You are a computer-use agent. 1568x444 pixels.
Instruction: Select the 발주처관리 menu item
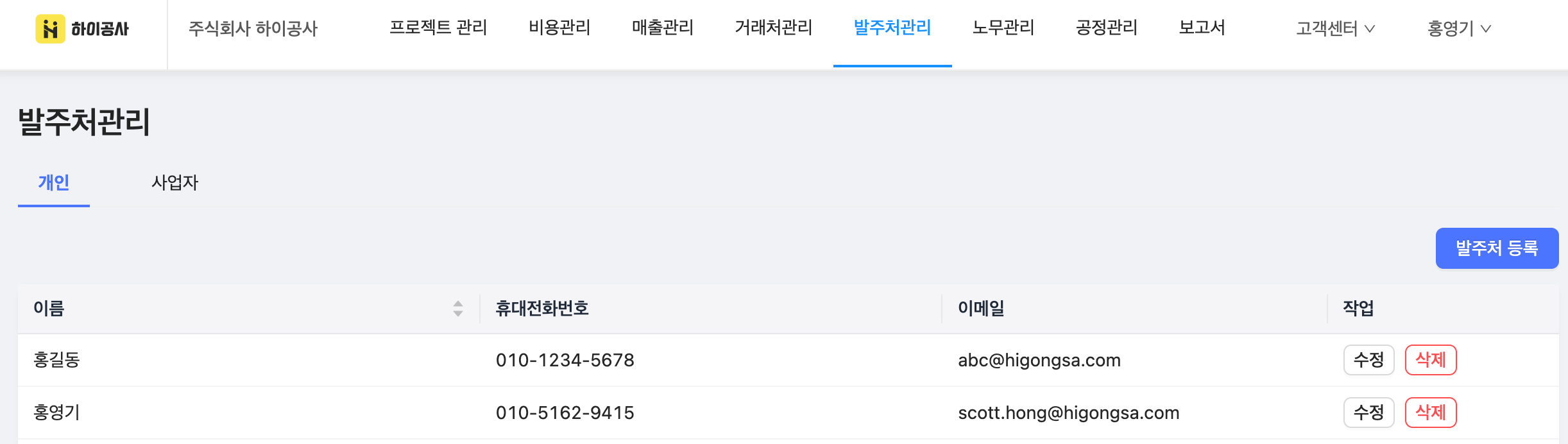point(892,28)
